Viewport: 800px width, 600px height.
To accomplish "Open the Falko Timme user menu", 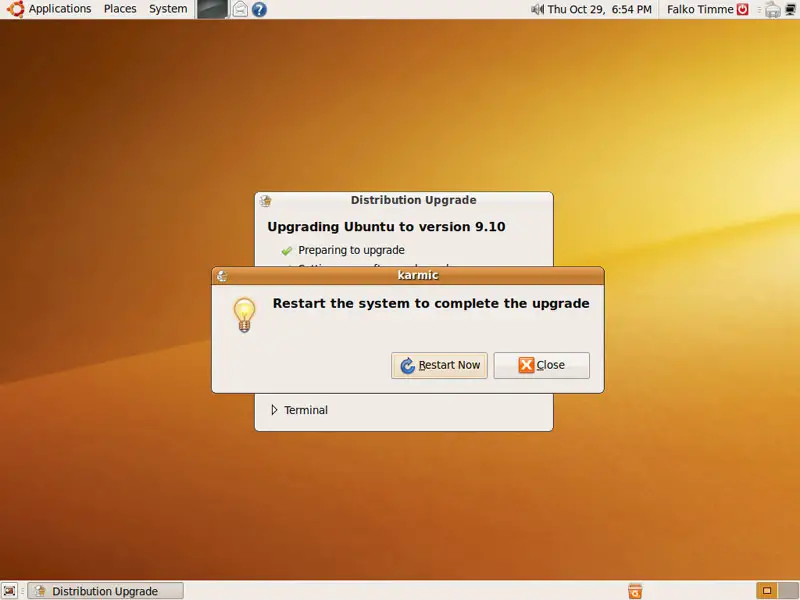I will tap(700, 9).
